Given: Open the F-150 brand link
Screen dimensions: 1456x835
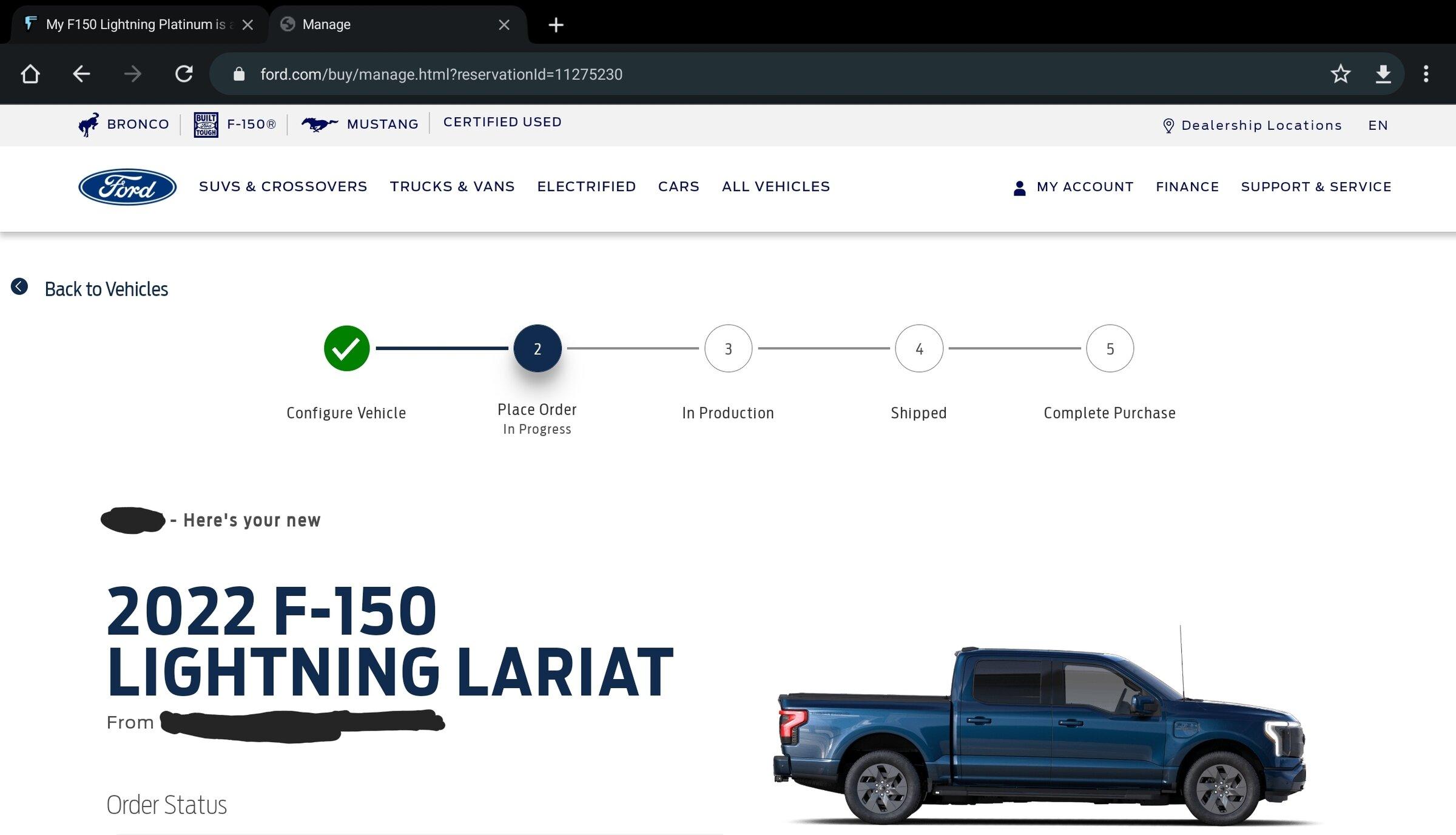Looking at the screenshot, I should [x=251, y=124].
